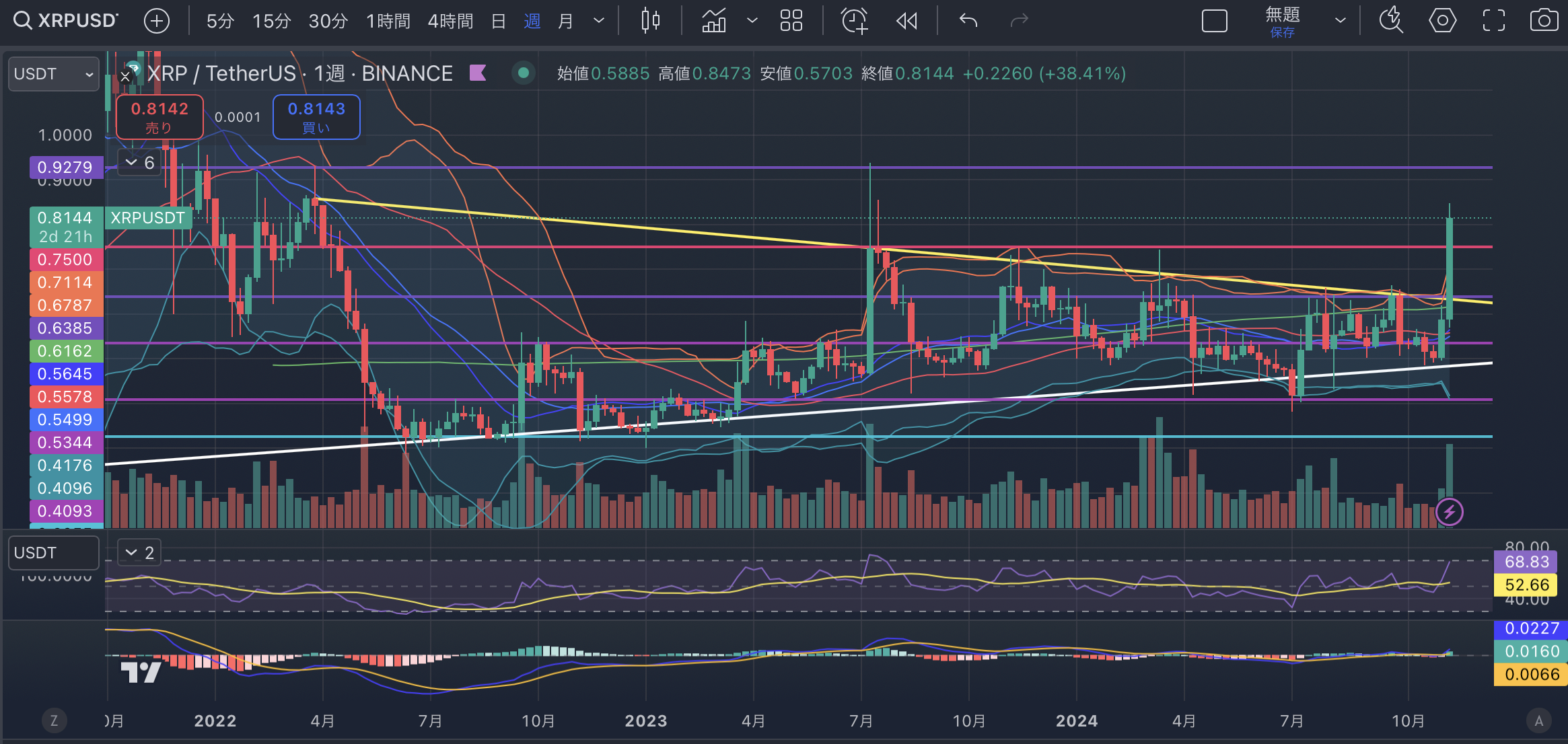
Task: Open chart settings hexagon icon
Action: coord(1442,21)
